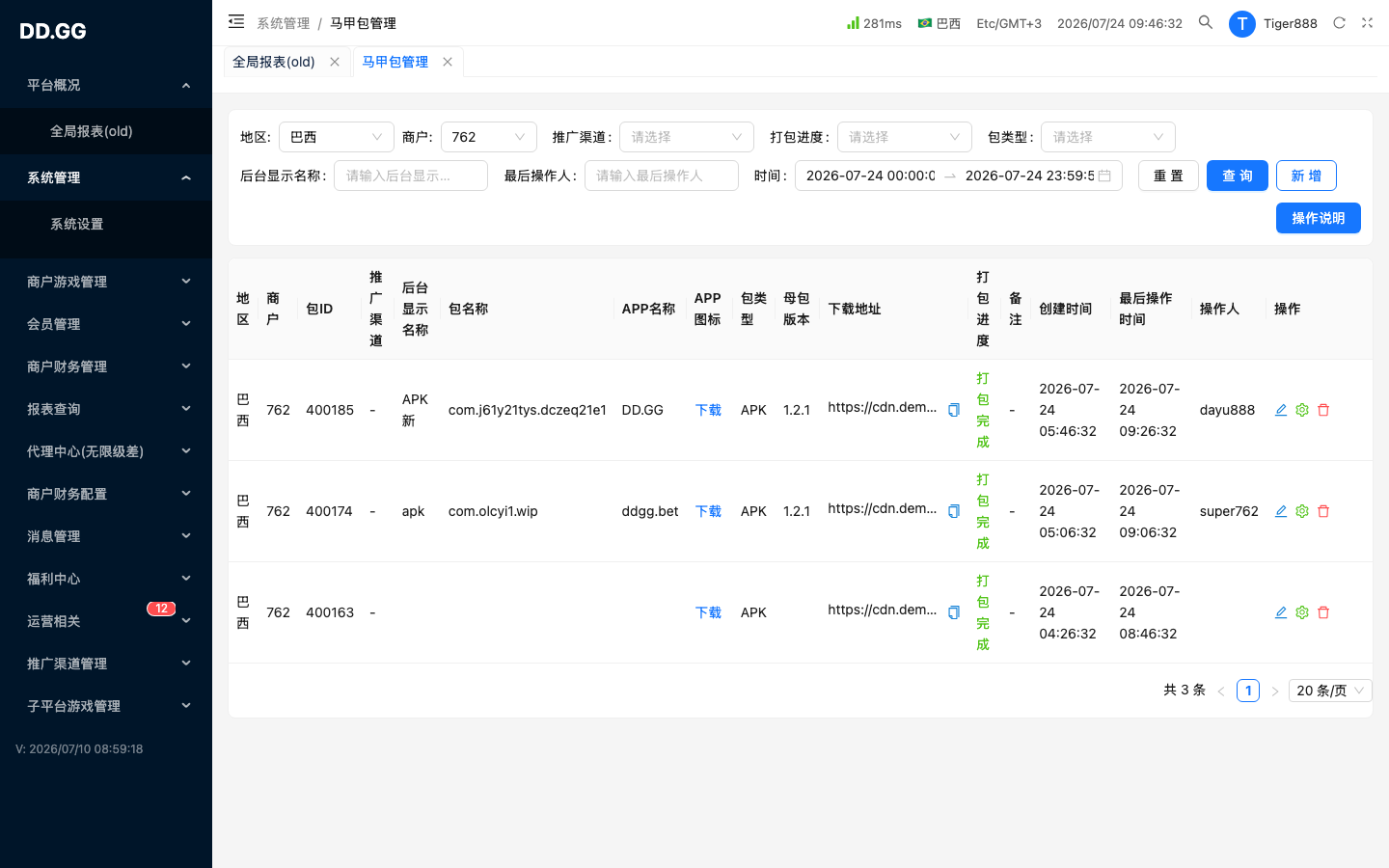Viewport: 1389px width, 868px height.
Task: Delete package 400185 with trash icon
Action: (x=1323, y=410)
